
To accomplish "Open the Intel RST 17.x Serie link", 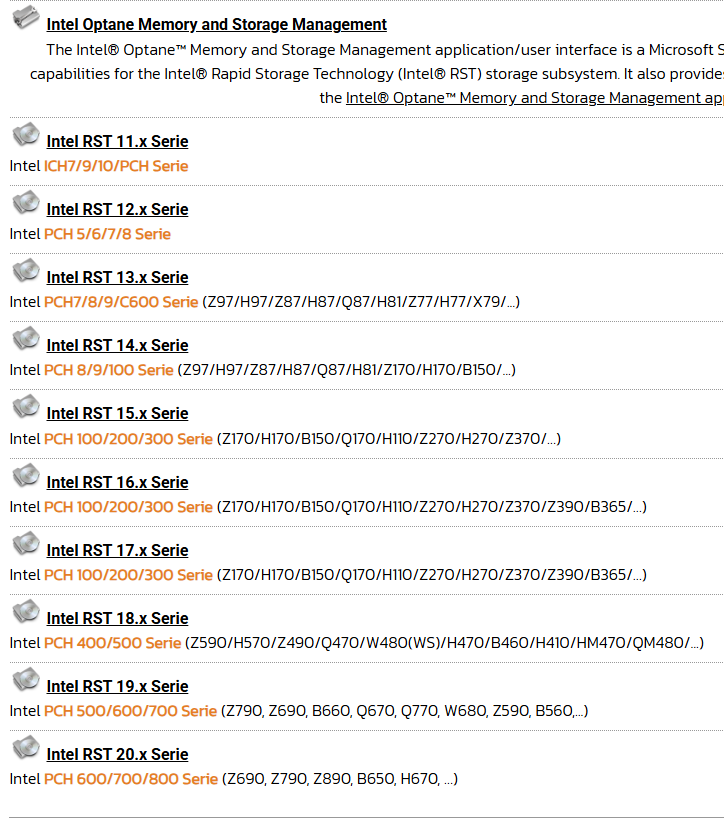I will pyautogui.click(x=117, y=550).
